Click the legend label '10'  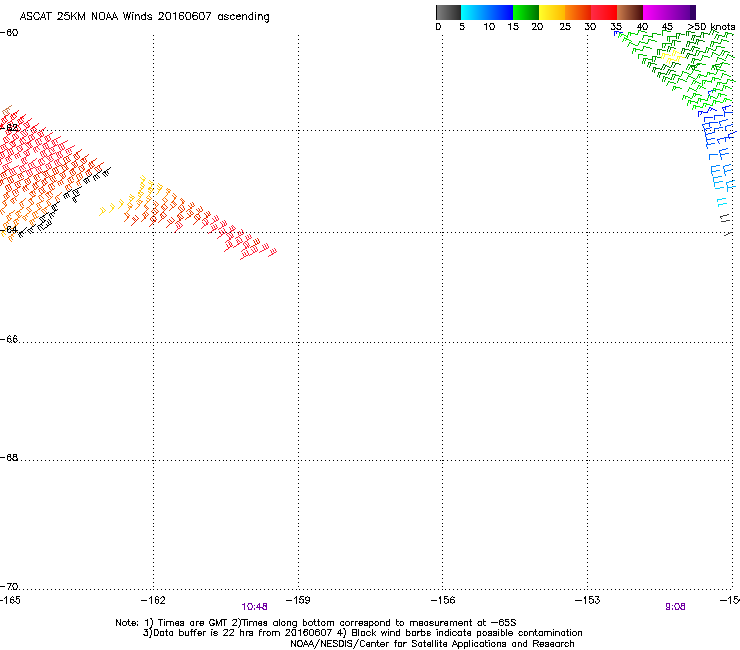point(489,27)
